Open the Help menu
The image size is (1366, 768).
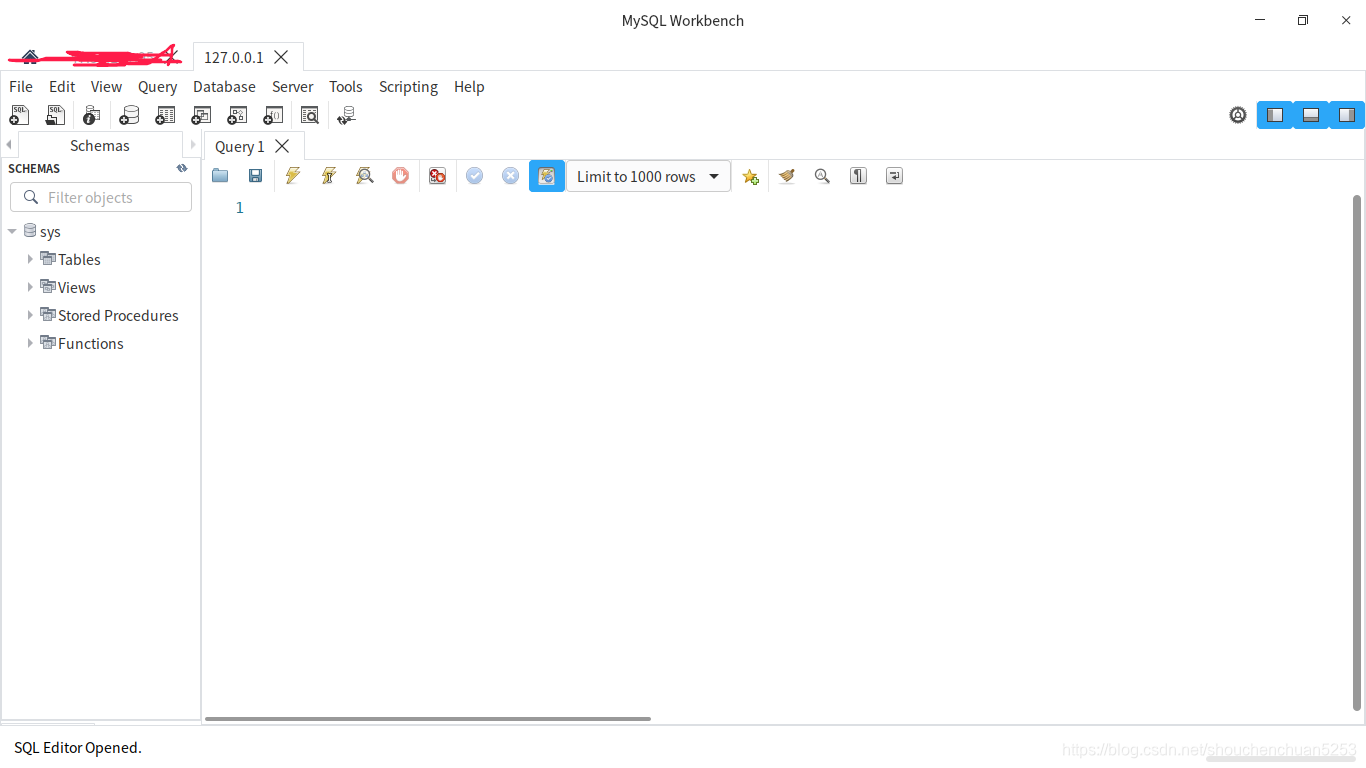(x=469, y=87)
